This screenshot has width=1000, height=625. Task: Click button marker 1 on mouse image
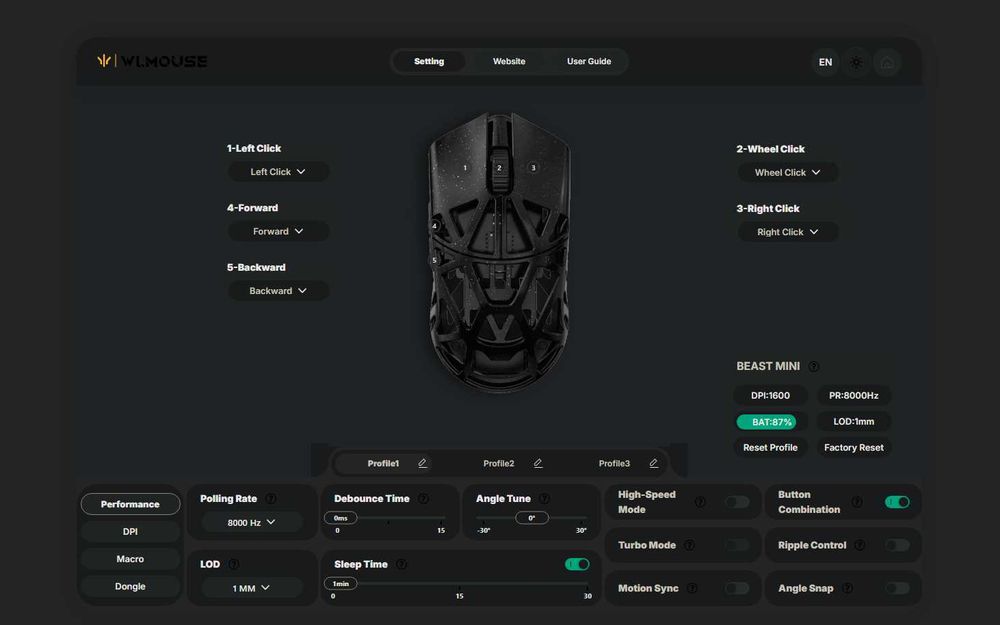(x=465, y=168)
